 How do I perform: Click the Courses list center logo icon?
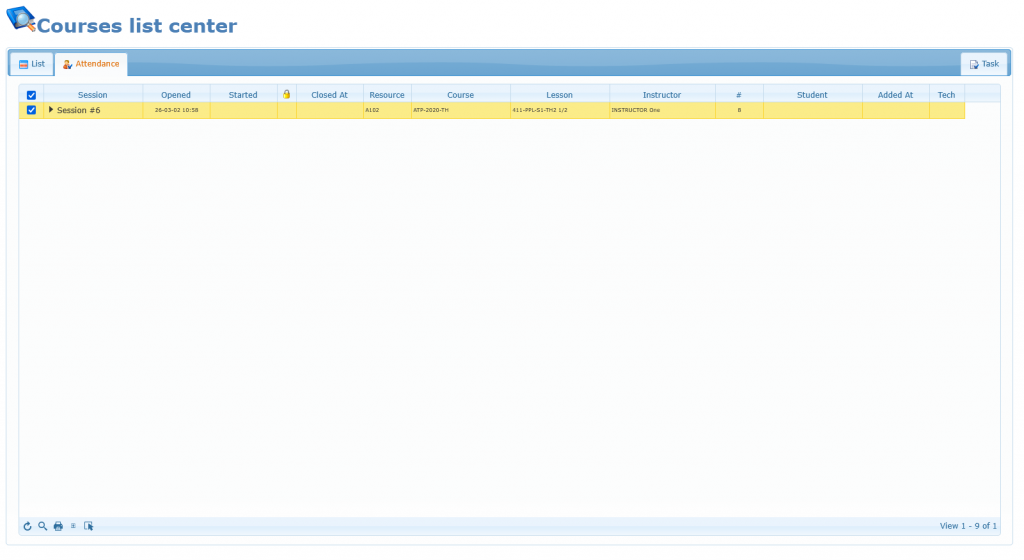[x=21, y=20]
